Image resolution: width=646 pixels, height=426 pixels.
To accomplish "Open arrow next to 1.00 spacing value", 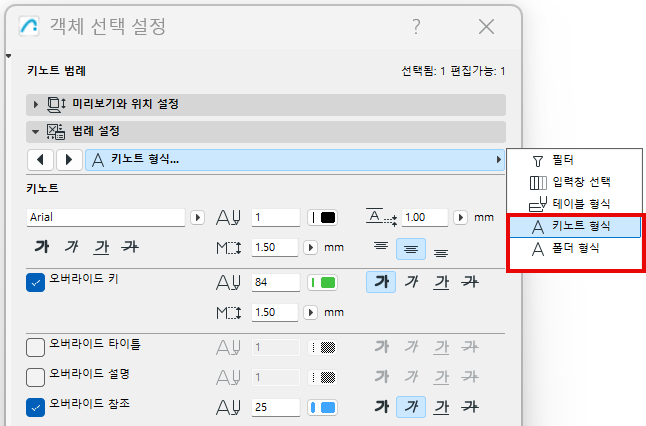I will 460,217.
